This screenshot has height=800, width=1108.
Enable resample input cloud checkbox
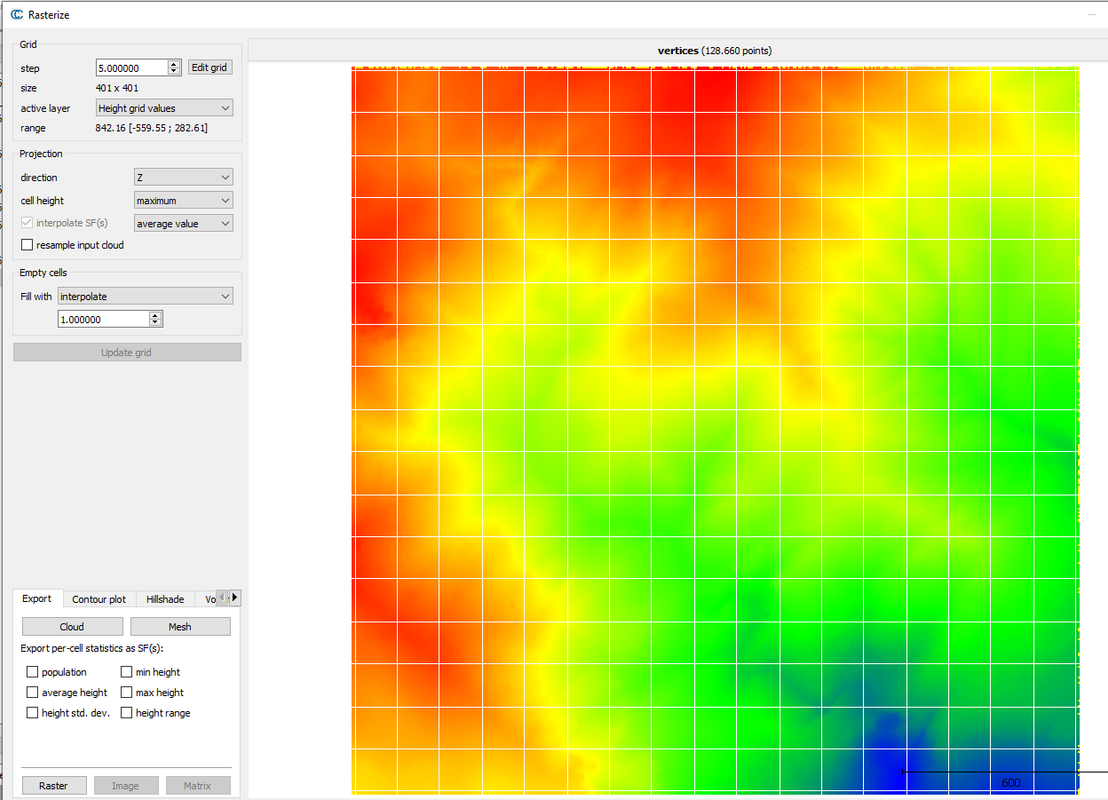click(27, 245)
